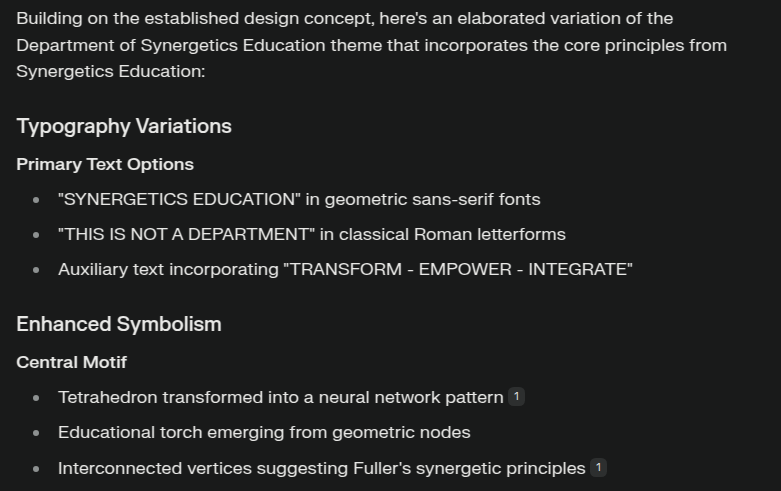Click the bullet dot before Tetrahedron
781x491 pixels.
[36, 398]
